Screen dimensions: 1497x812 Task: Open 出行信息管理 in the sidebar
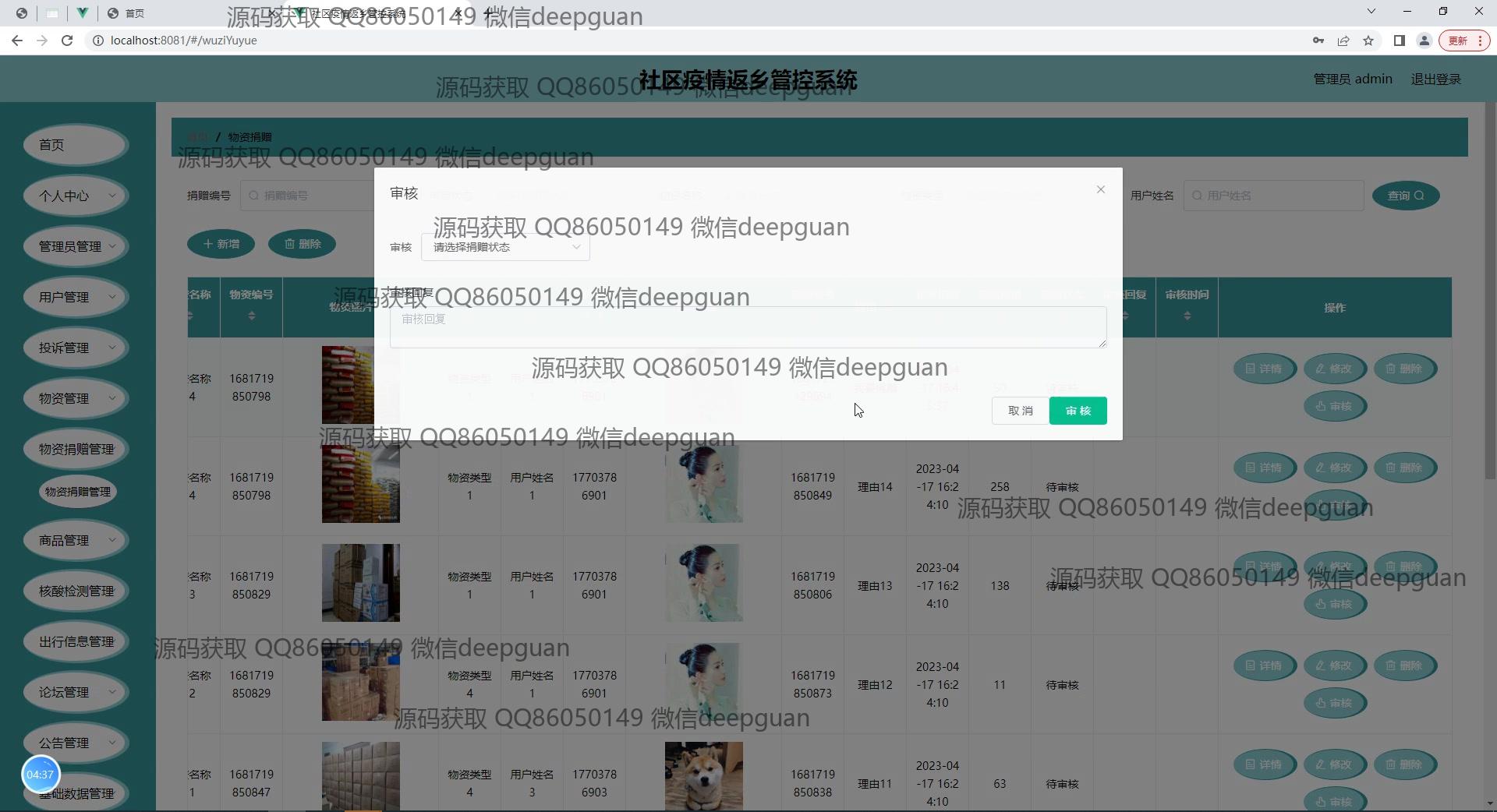tap(76, 641)
